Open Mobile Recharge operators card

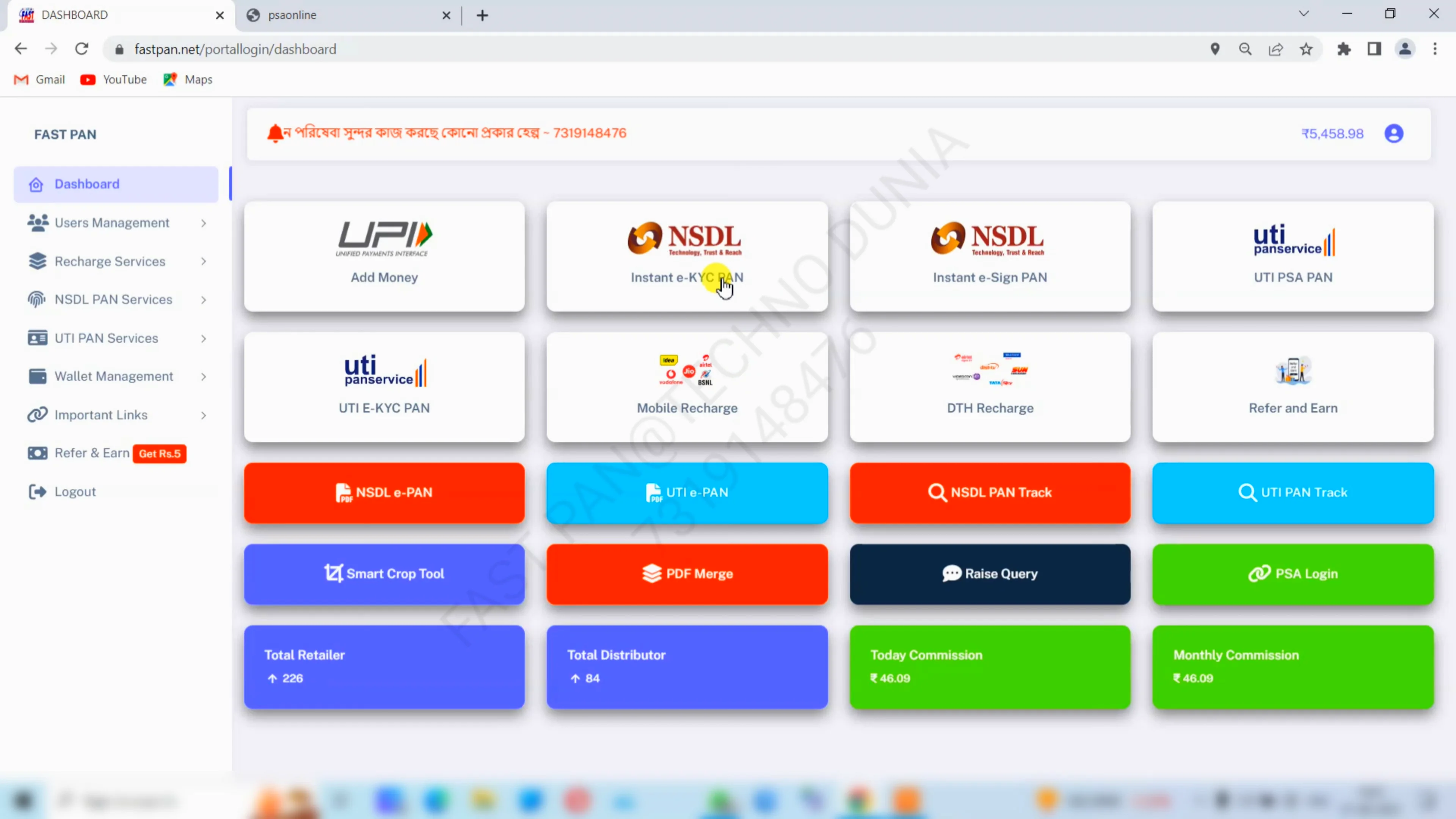pos(687,387)
